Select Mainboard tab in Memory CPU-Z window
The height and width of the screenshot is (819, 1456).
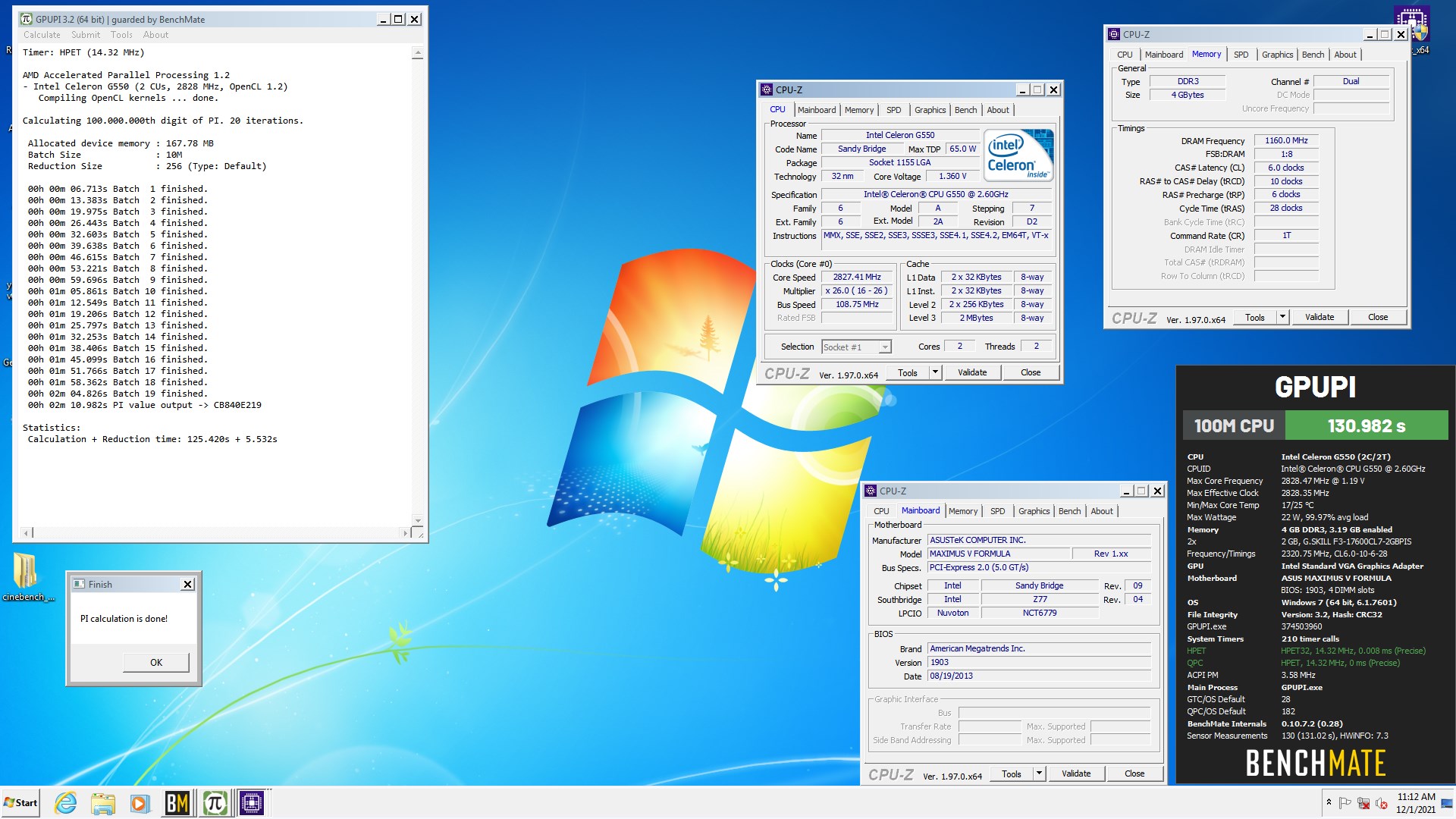(1164, 55)
